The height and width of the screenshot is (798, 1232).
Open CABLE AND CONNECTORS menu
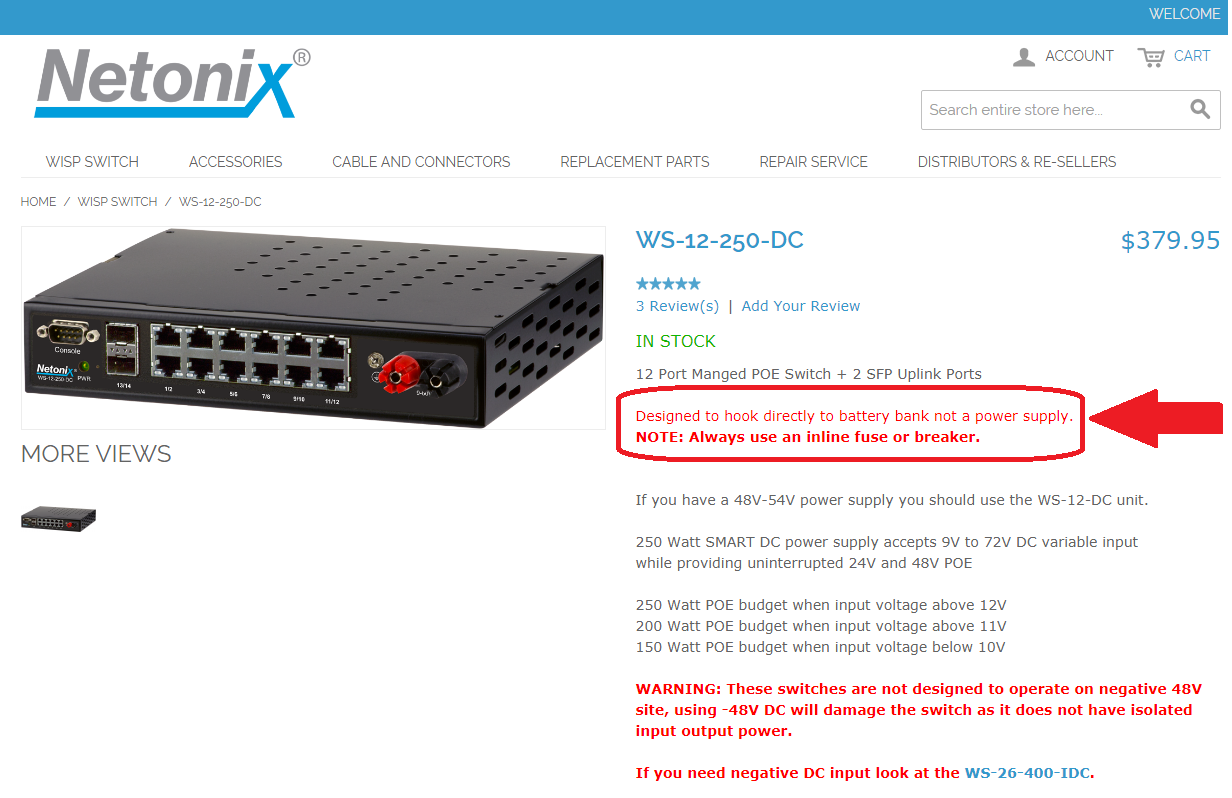(x=421, y=161)
